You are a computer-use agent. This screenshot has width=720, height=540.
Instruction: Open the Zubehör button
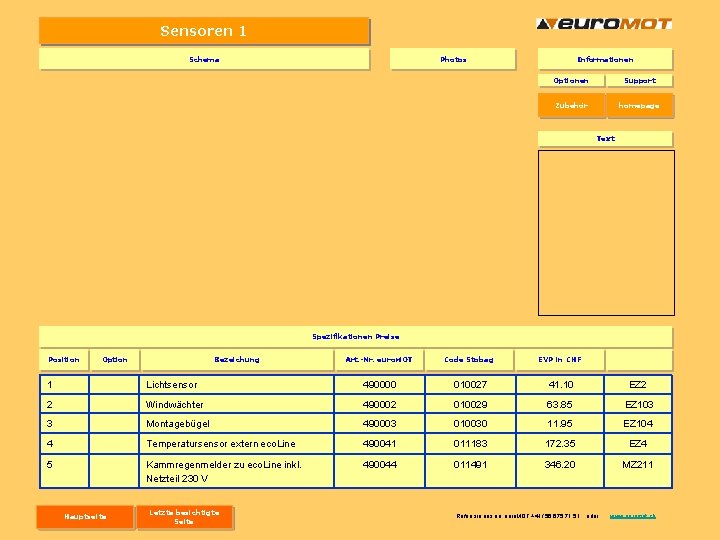click(x=571, y=106)
